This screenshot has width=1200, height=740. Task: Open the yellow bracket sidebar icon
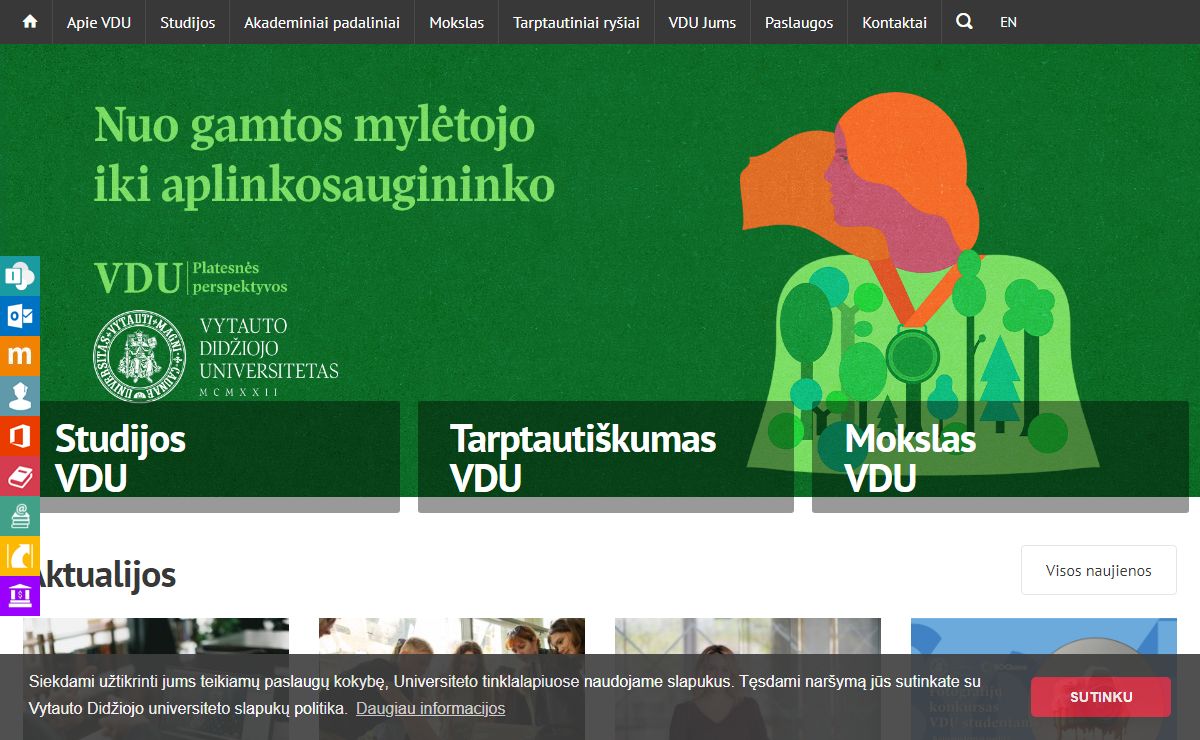(x=20, y=555)
